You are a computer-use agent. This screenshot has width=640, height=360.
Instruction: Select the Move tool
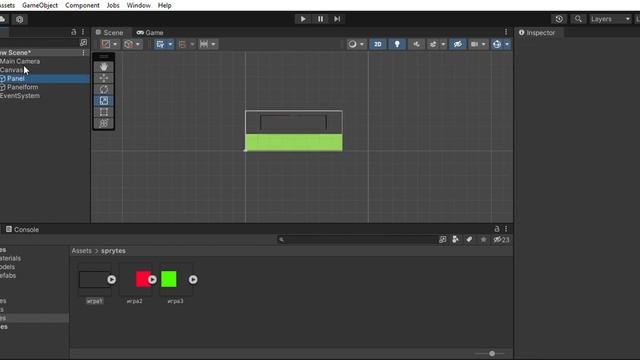(x=104, y=78)
